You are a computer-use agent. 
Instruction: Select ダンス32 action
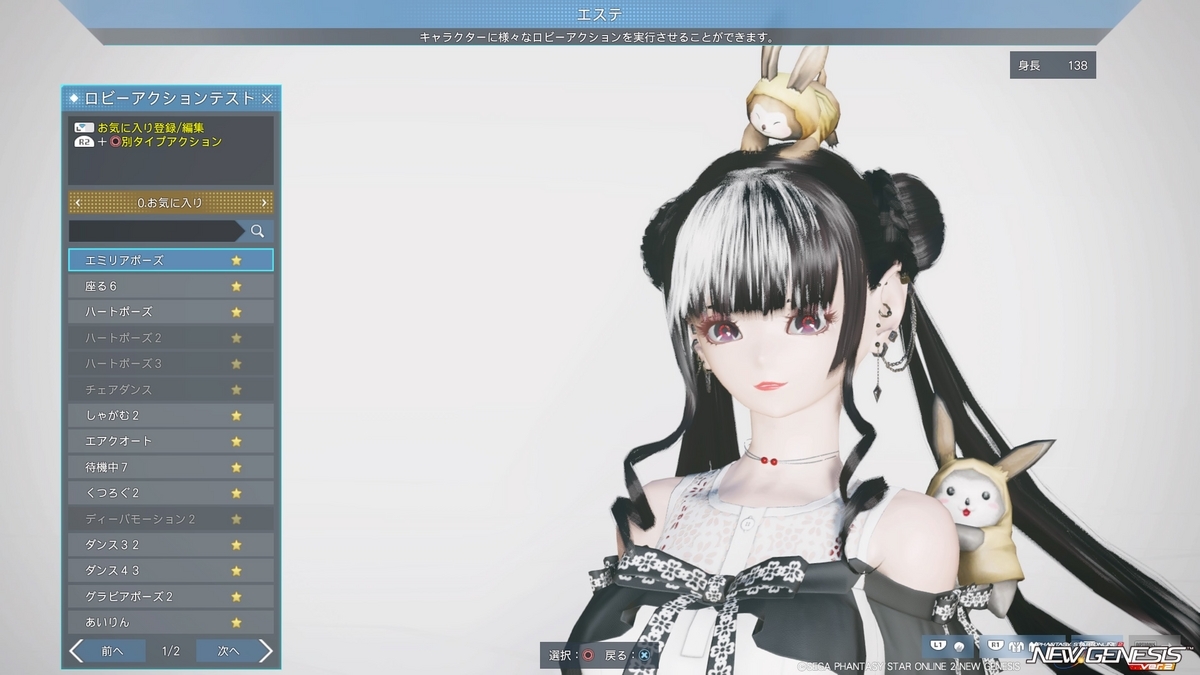click(x=171, y=545)
